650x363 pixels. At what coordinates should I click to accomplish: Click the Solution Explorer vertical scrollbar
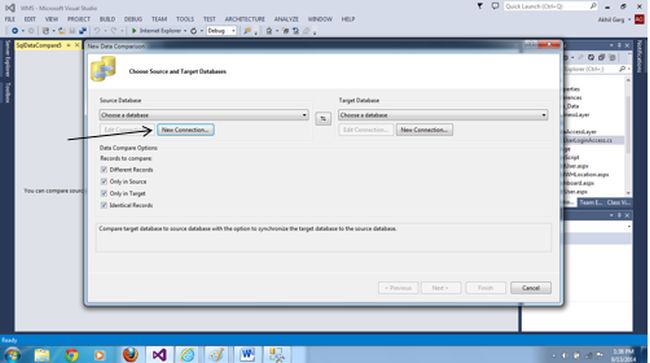click(628, 136)
